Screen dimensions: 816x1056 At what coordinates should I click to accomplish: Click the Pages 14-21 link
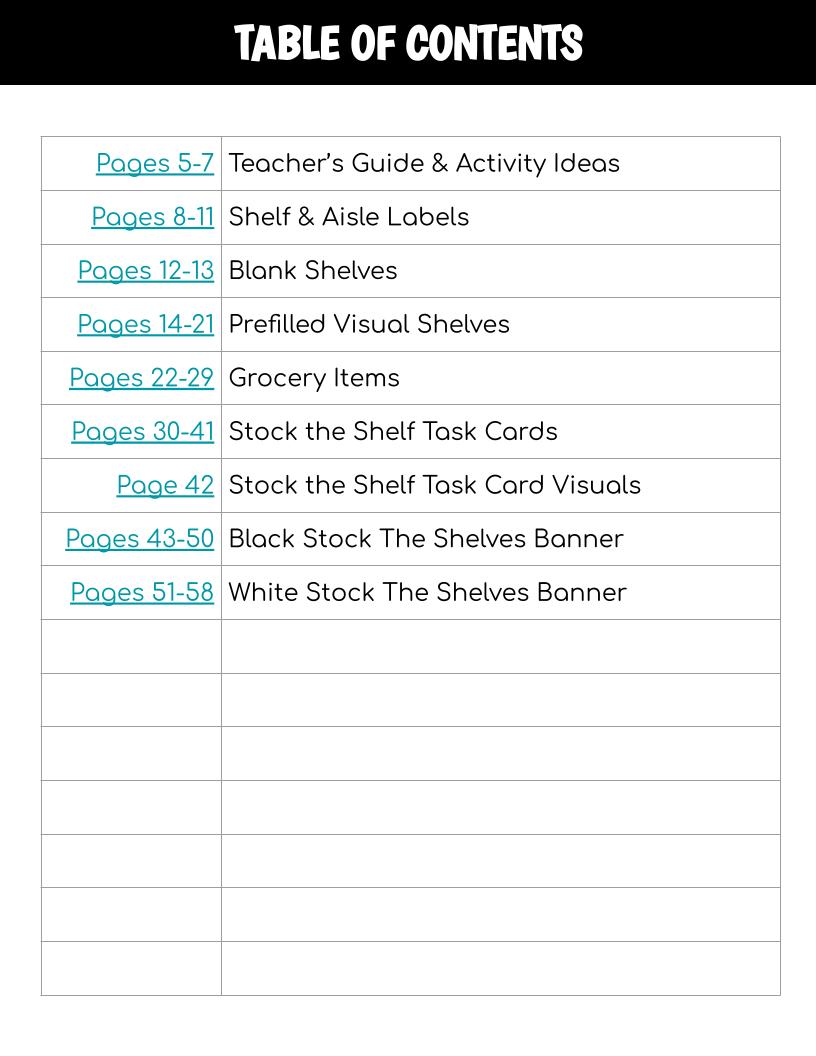(x=146, y=325)
